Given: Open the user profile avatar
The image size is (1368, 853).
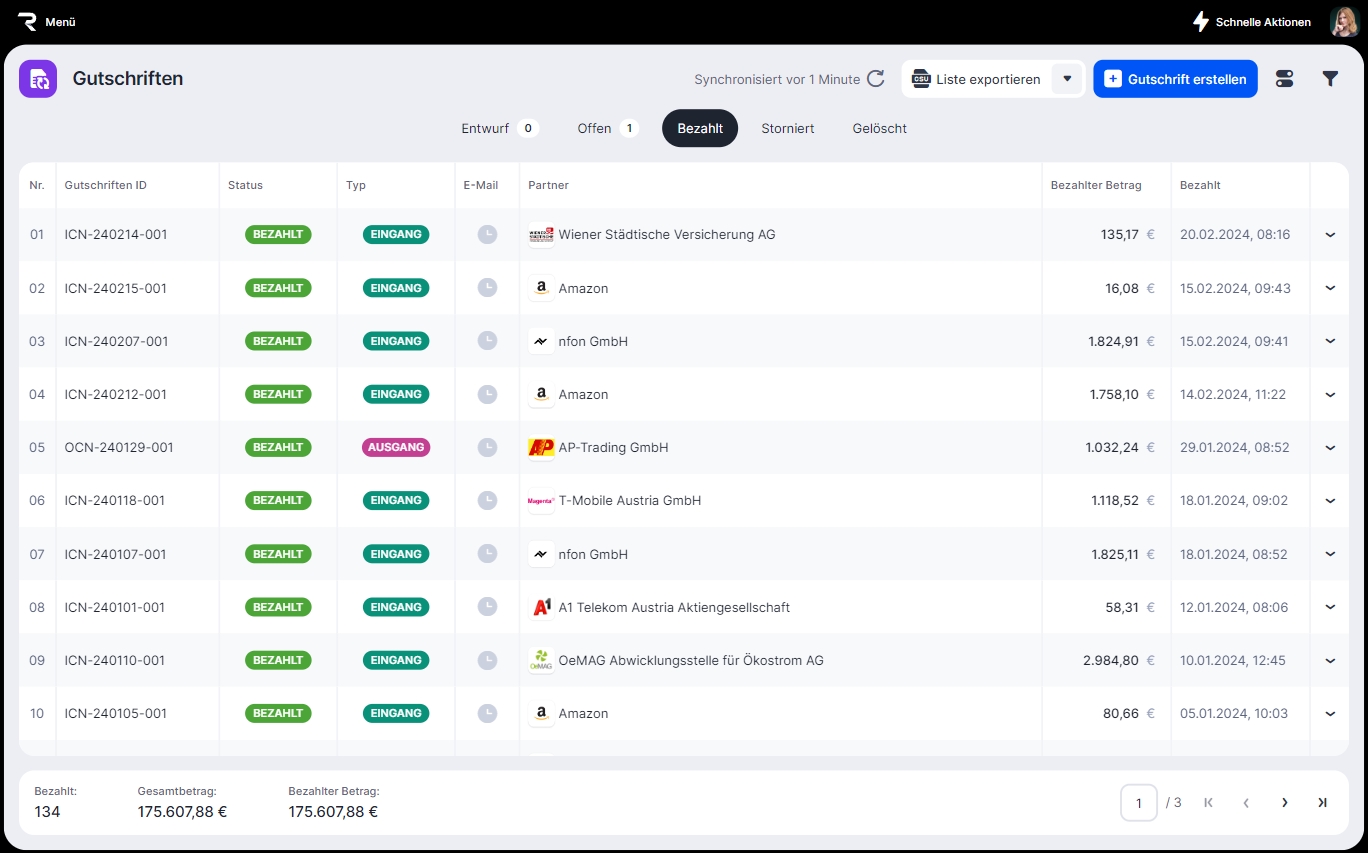Looking at the screenshot, I should coord(1343,21).
